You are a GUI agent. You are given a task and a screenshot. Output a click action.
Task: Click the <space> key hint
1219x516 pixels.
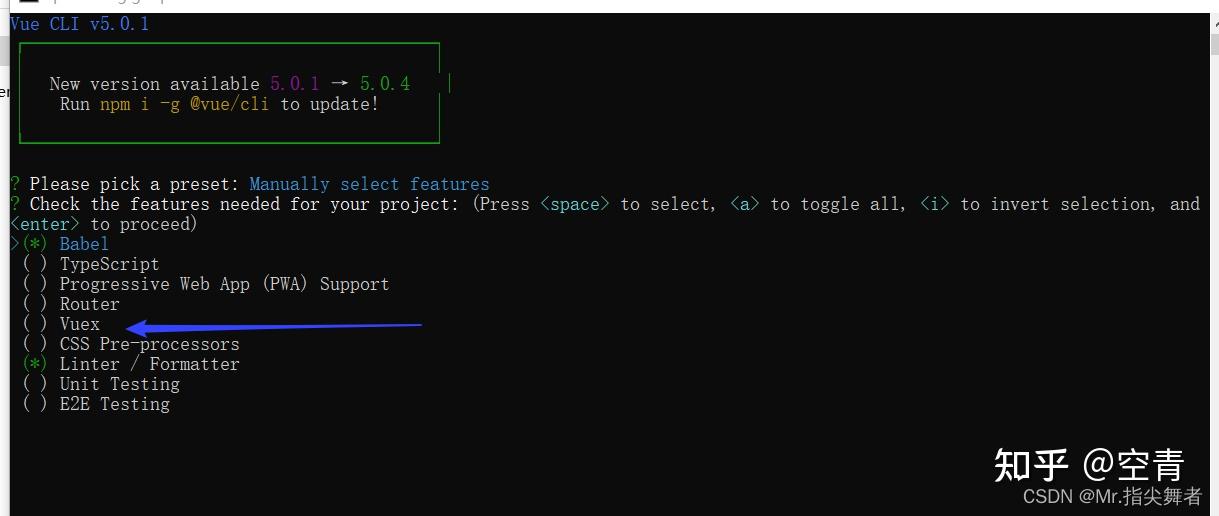pos(575,204)
